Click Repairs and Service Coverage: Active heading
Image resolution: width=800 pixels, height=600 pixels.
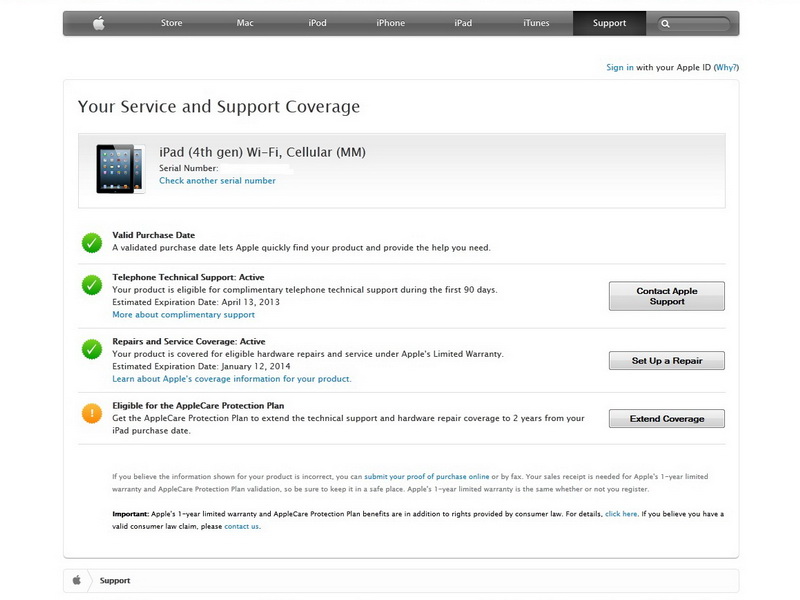(x=189, y=341)
